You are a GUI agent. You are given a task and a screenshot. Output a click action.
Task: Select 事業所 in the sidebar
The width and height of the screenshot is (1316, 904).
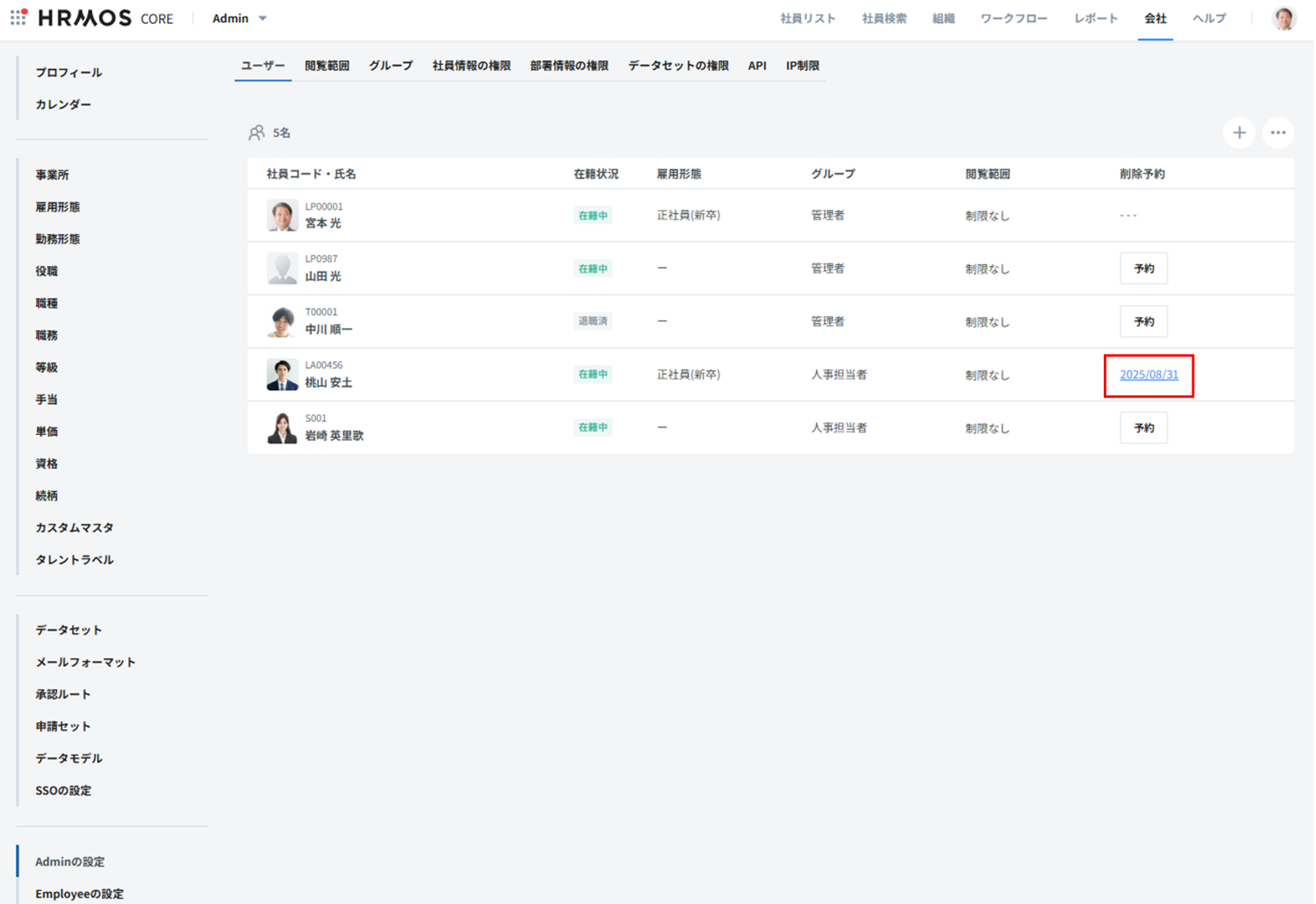click(x=52, y=174)
